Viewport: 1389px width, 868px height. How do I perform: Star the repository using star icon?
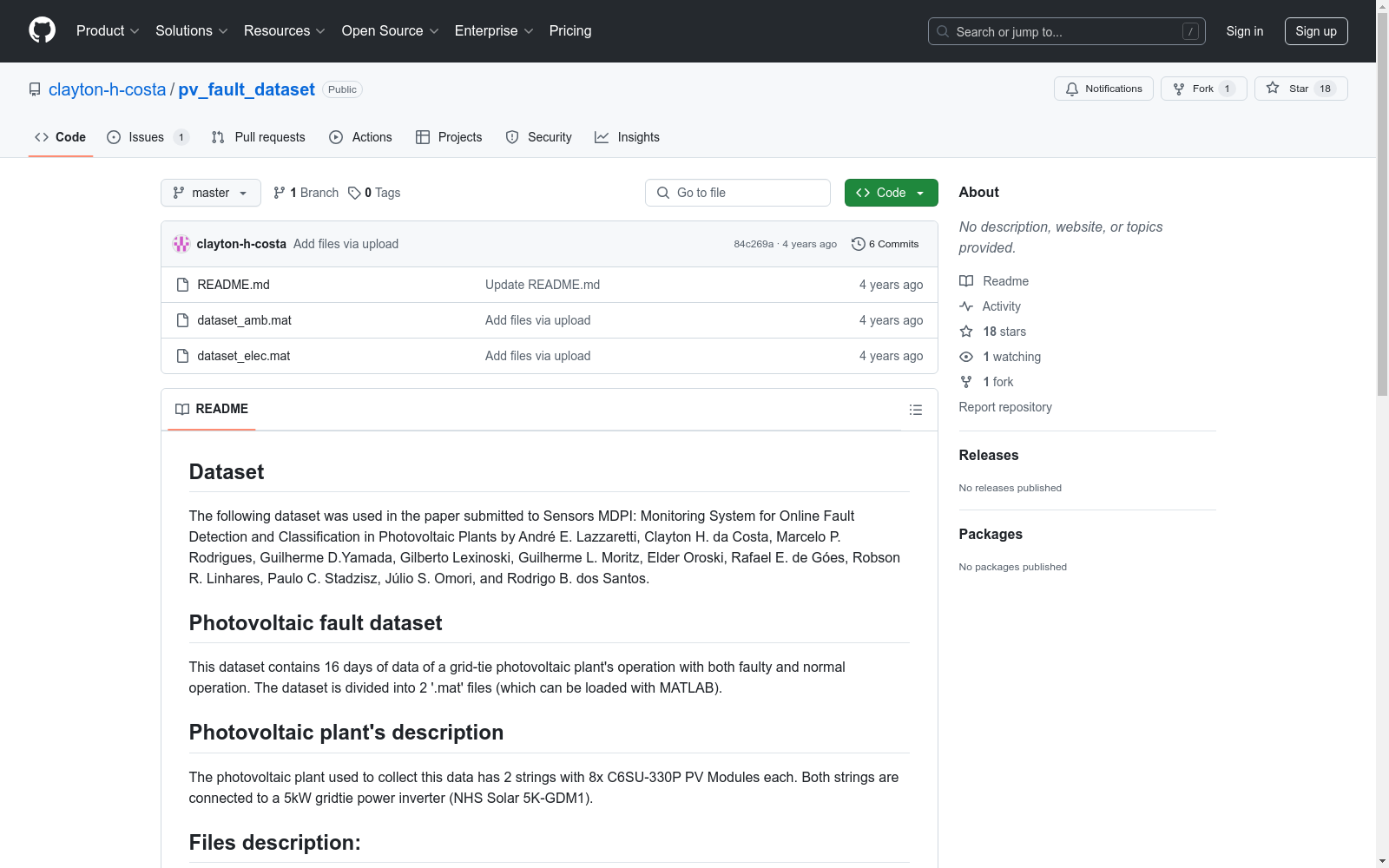point(1273,88)
